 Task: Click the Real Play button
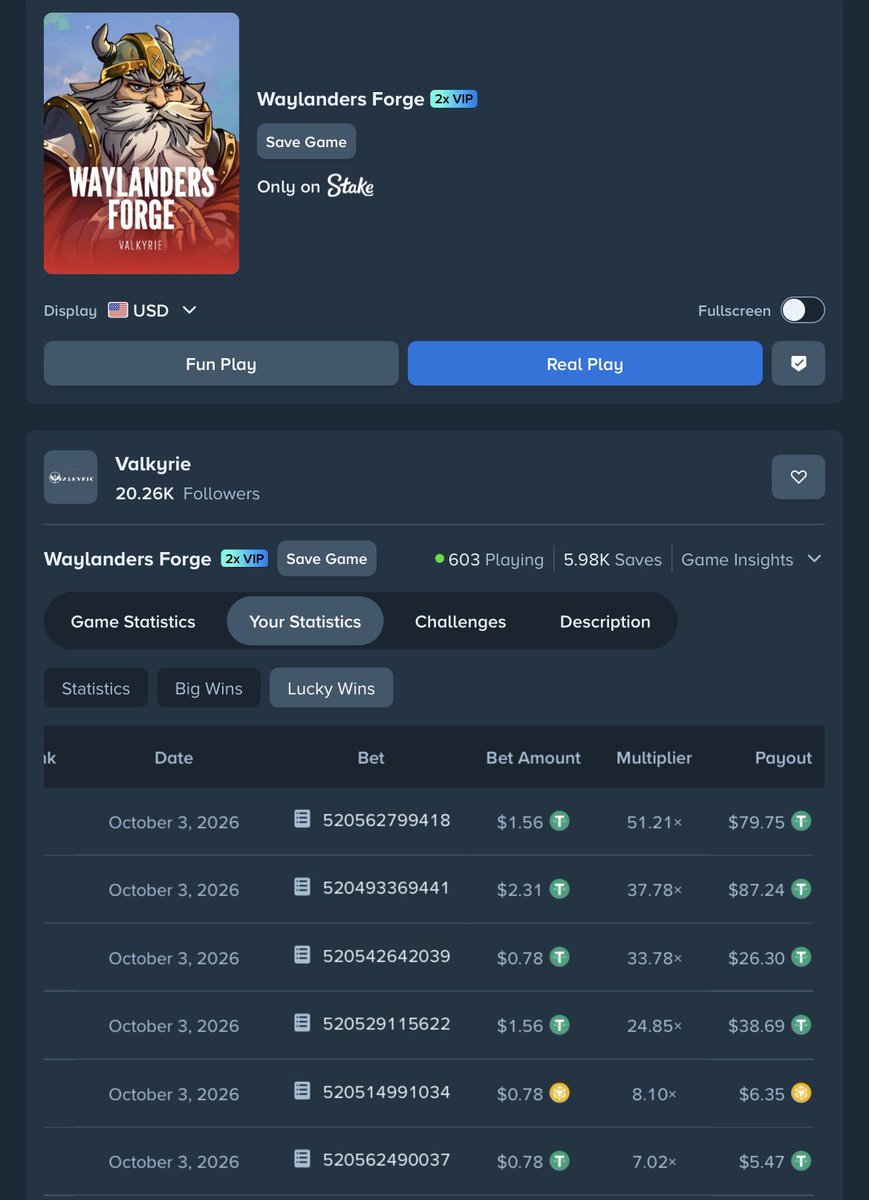pos(585,364)
